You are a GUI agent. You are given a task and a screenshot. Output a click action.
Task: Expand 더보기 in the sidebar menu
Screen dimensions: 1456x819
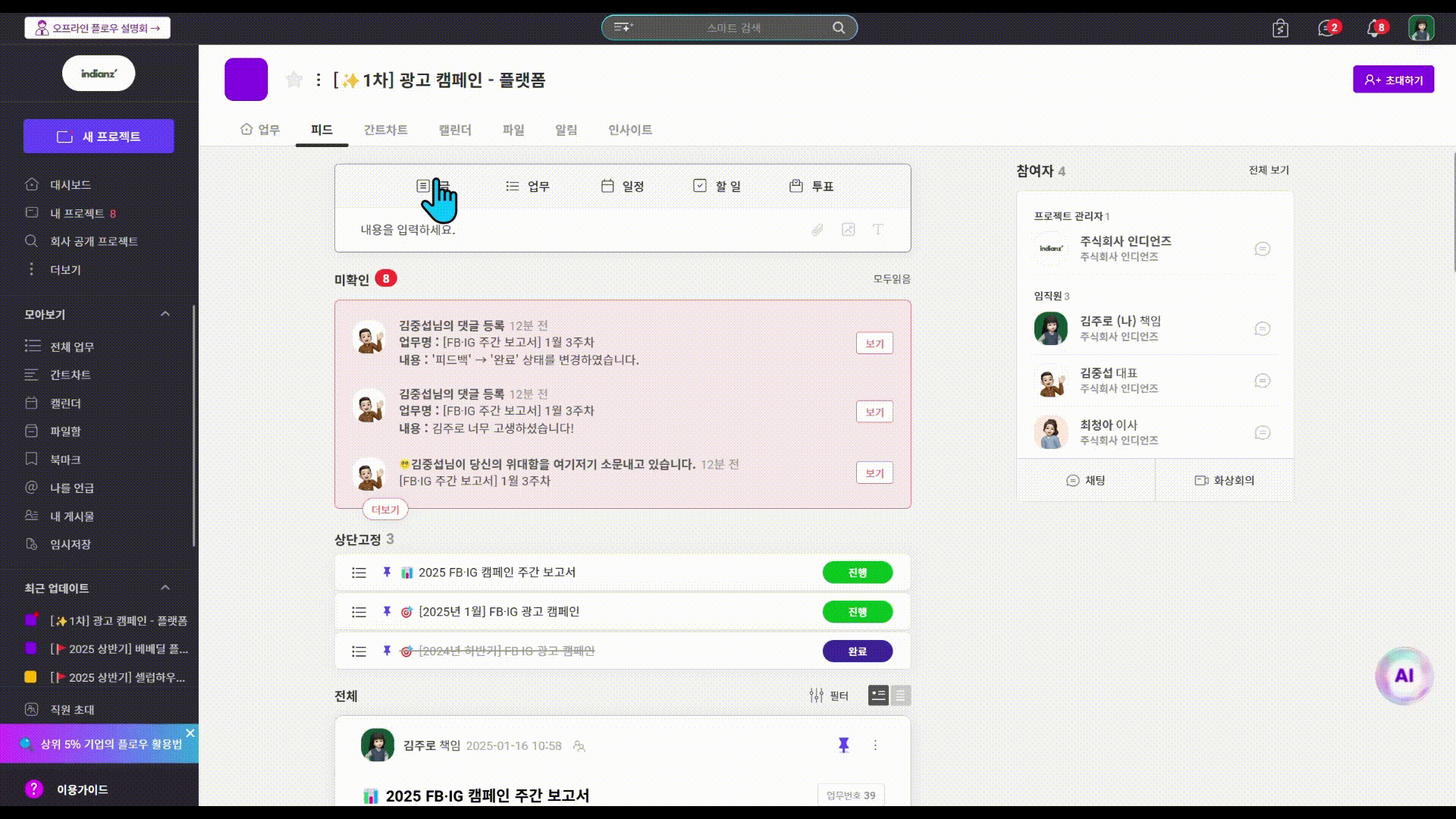(65, 270)
